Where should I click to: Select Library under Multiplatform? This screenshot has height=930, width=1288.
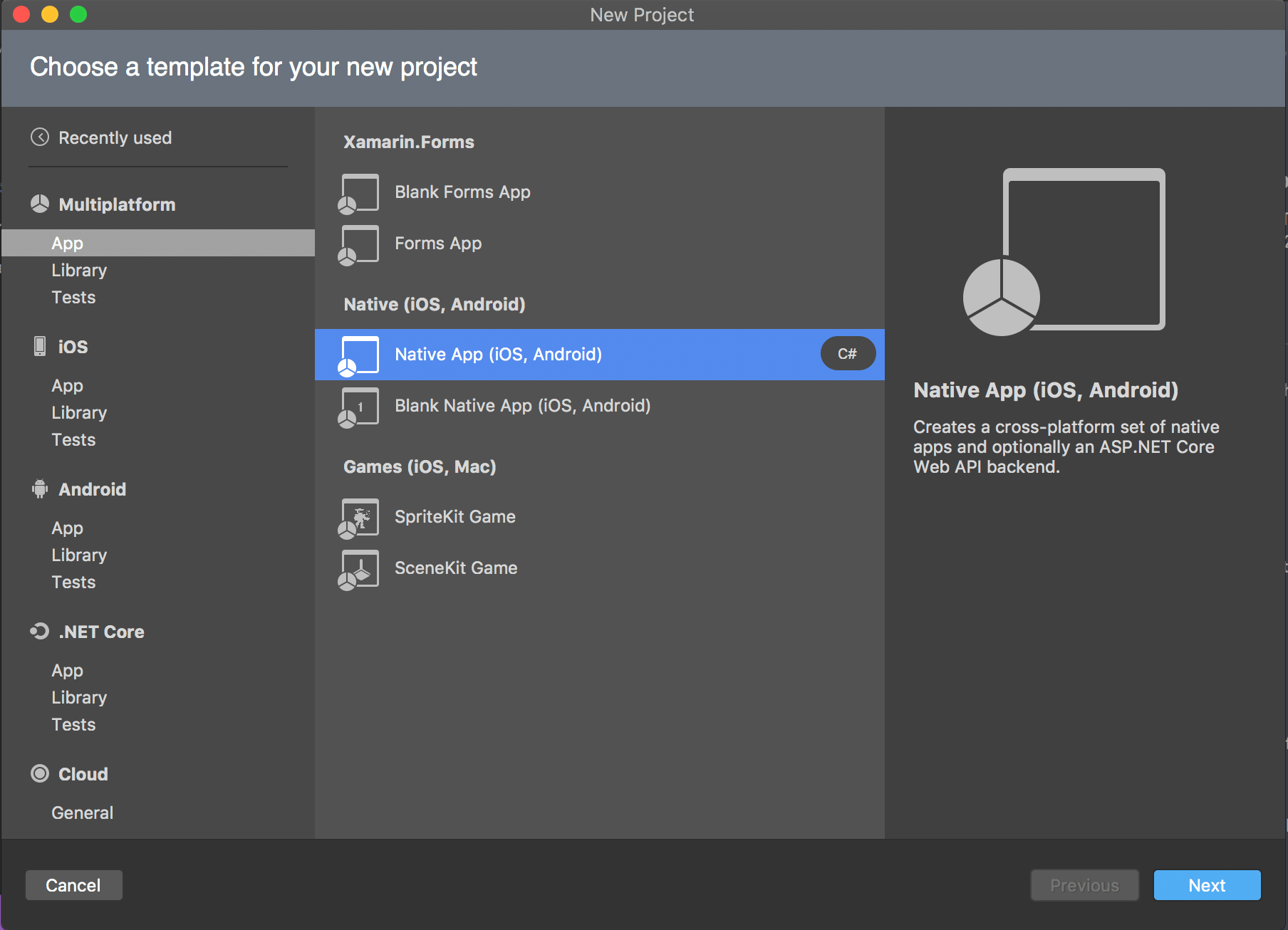79,270
